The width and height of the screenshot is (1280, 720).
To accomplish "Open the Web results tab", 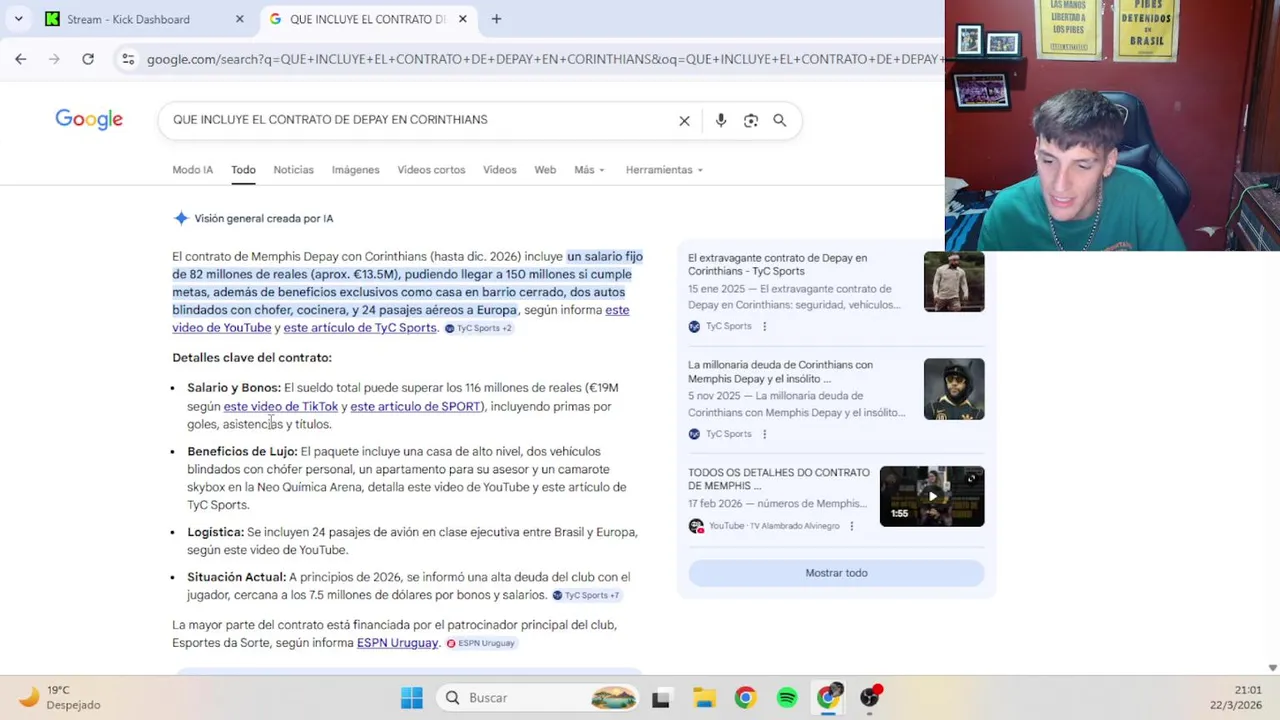I will tap(545, 170).
